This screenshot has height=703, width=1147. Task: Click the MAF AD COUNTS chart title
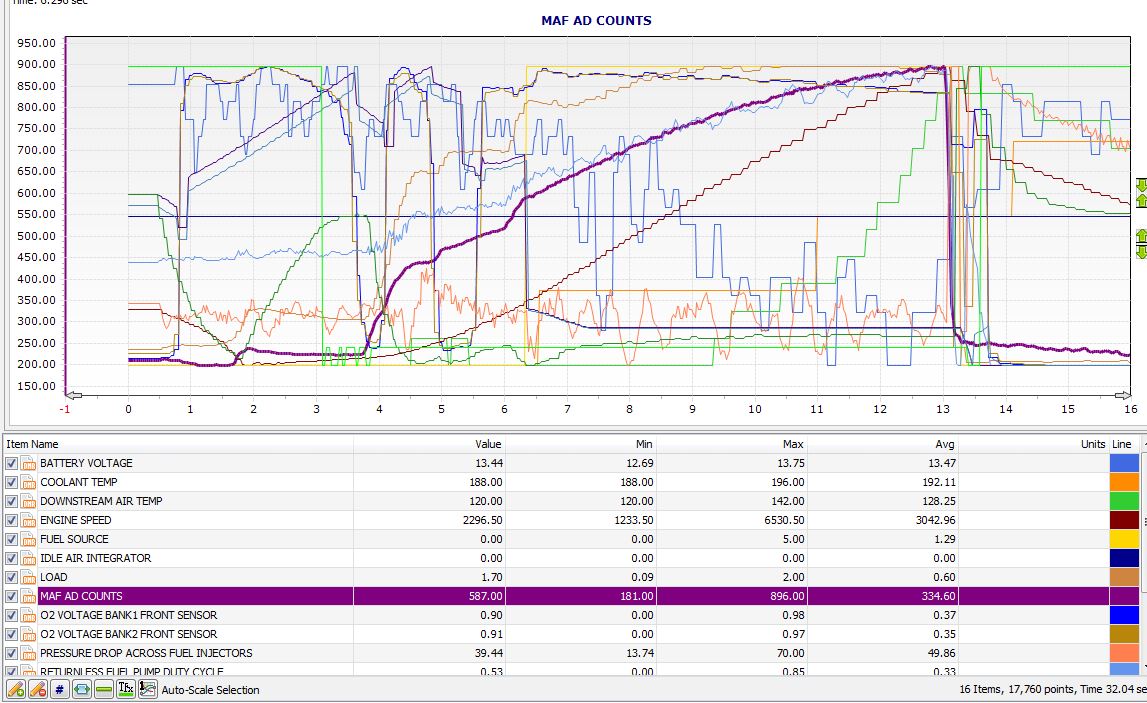tap(596, 20)
